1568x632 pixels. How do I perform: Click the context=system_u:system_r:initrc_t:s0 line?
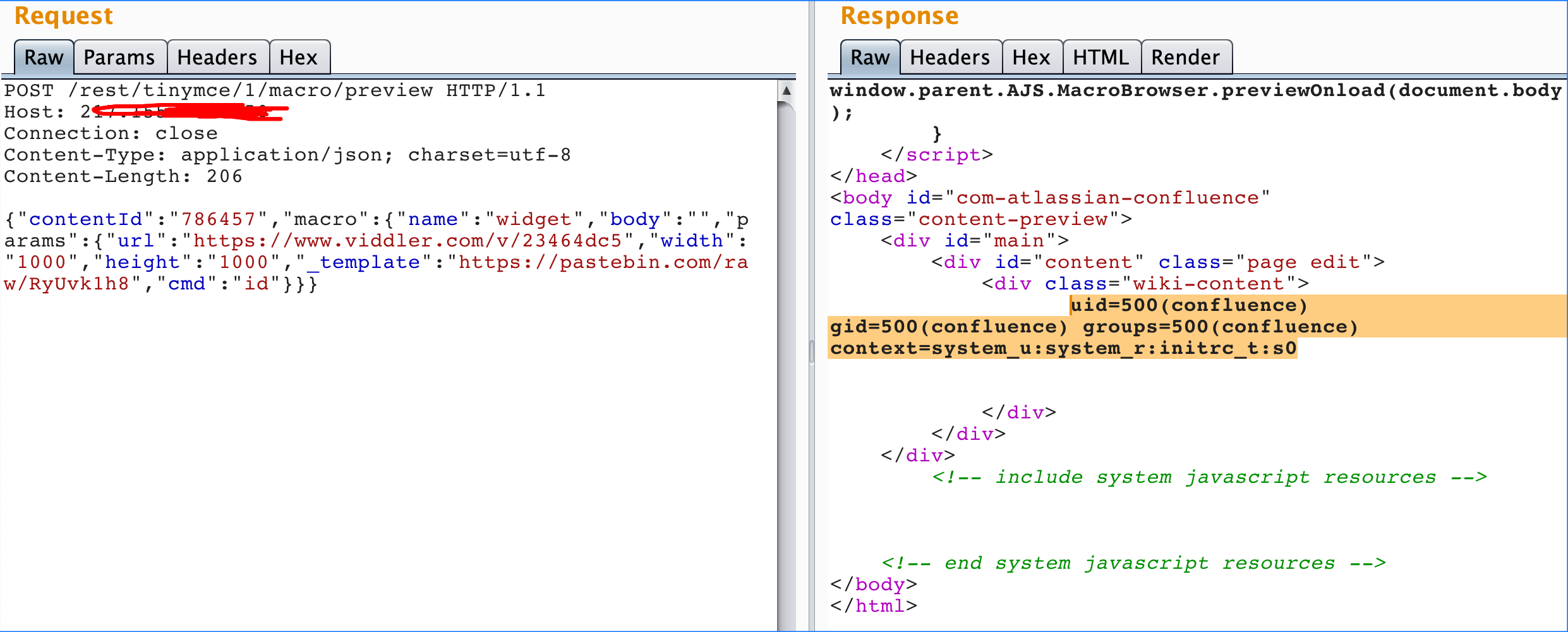coord(1063,348)
